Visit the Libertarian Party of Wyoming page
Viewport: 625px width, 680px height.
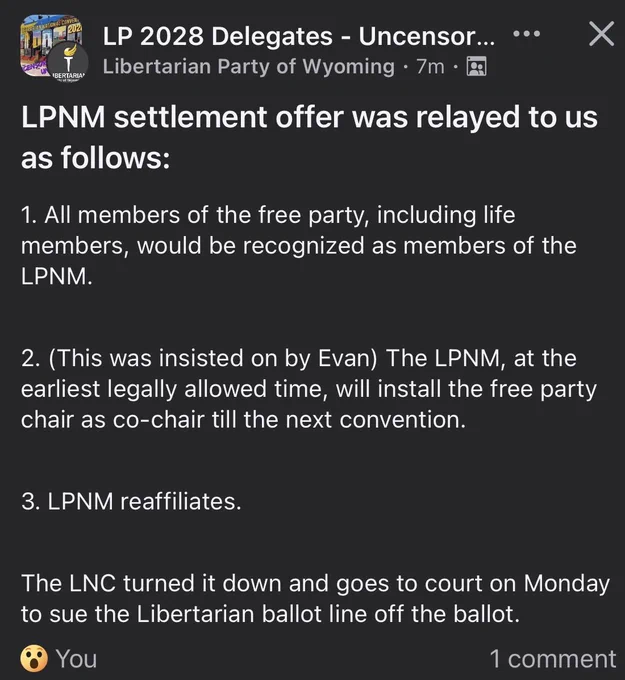[249, 66]
